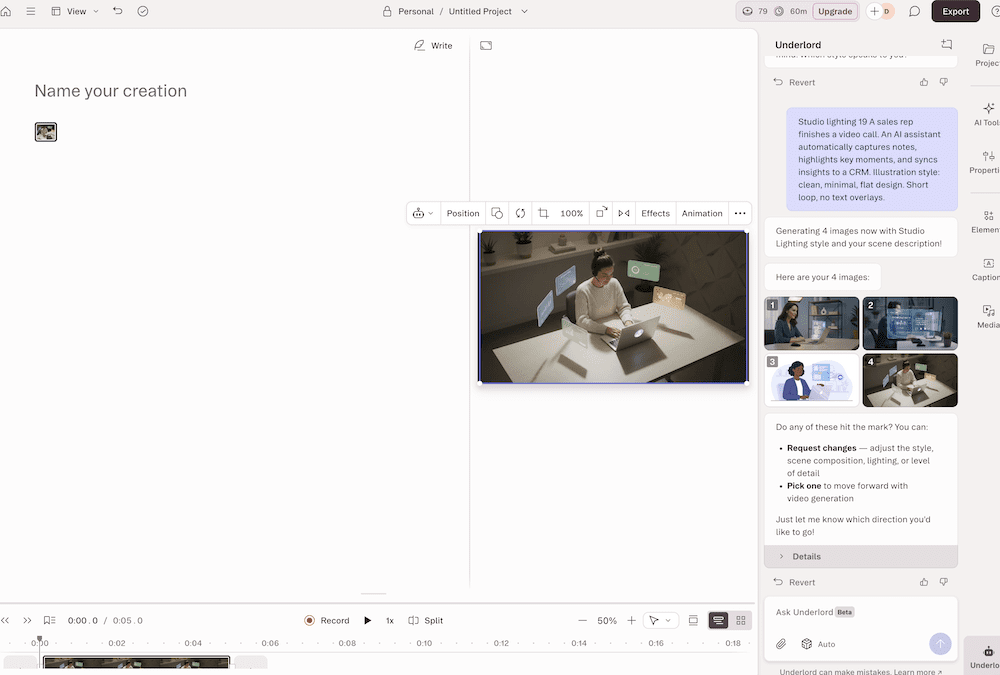This screenshot has width=1000, height=675.
Task: Play the composition
Action: tap(367, 620)
